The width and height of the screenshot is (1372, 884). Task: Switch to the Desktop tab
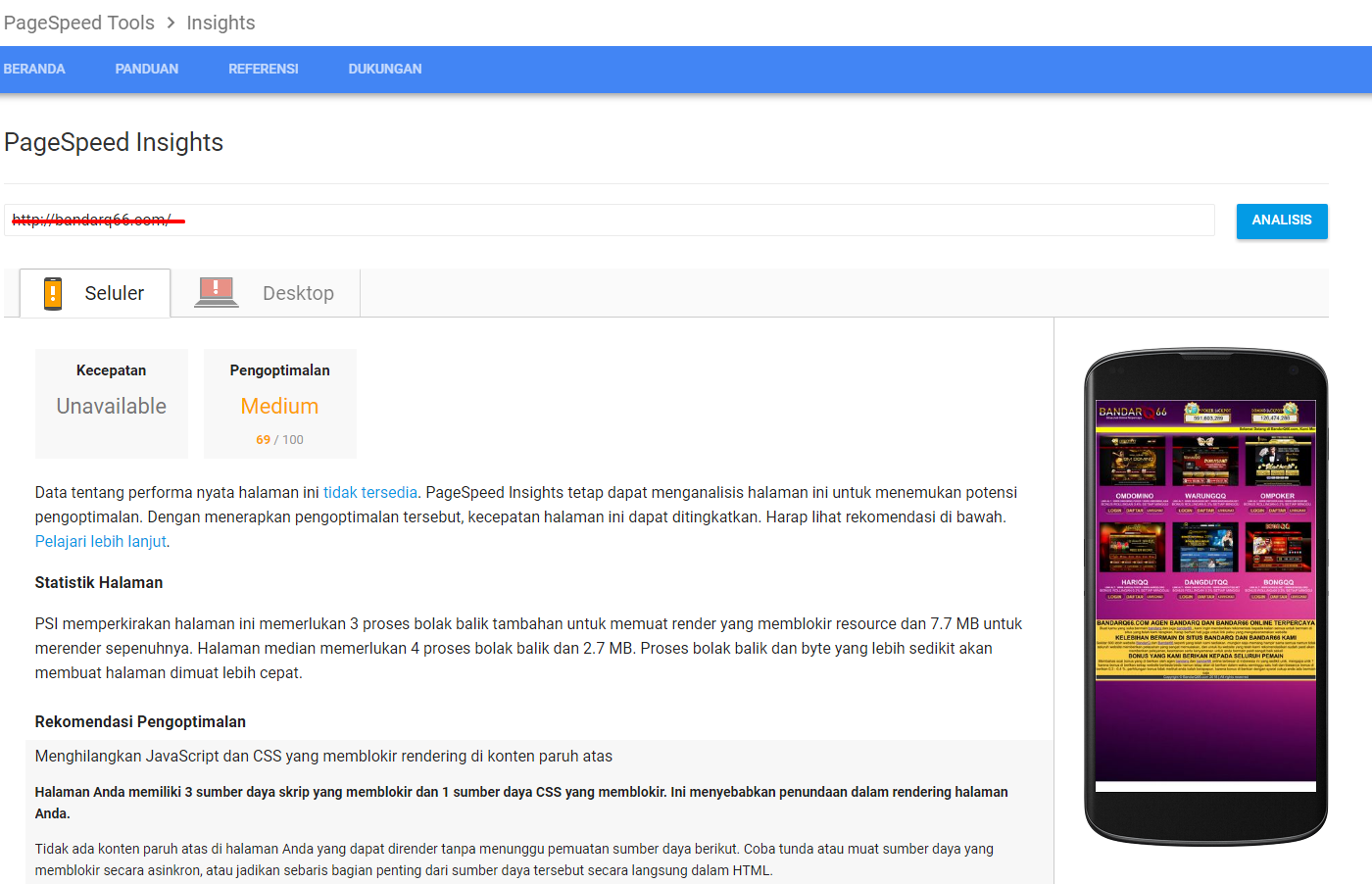pos(266,293)
